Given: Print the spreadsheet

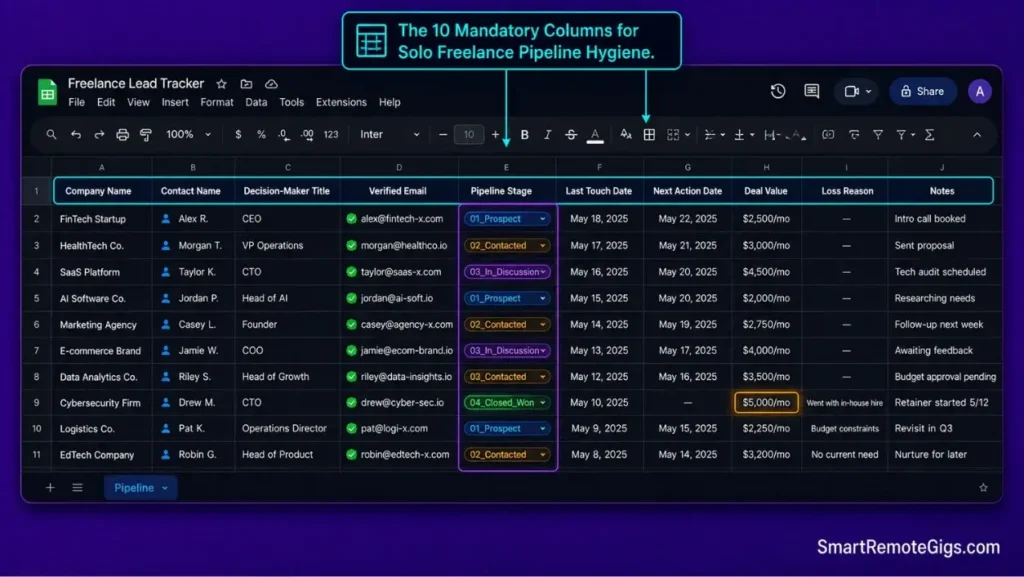Looking at the screenshot, I should [122, 134].
